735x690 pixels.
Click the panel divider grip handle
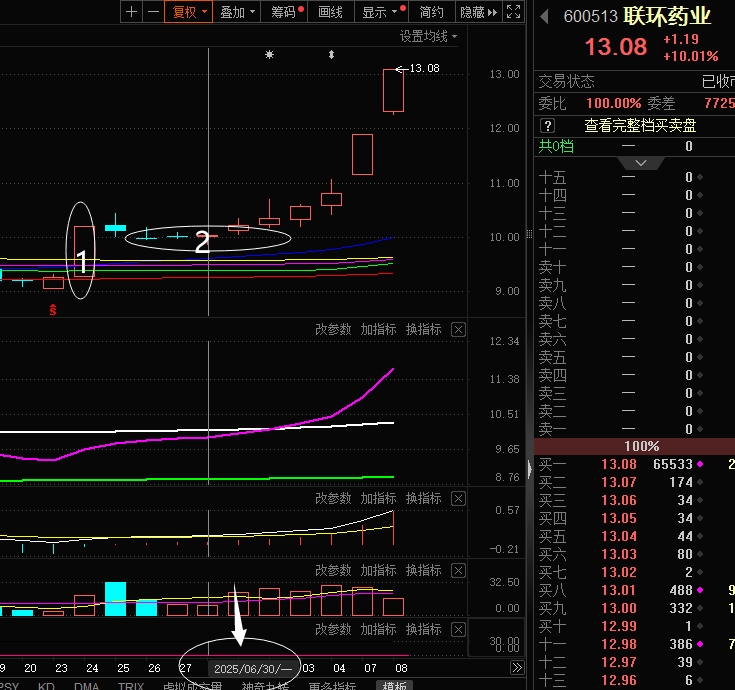pos(529,233)
